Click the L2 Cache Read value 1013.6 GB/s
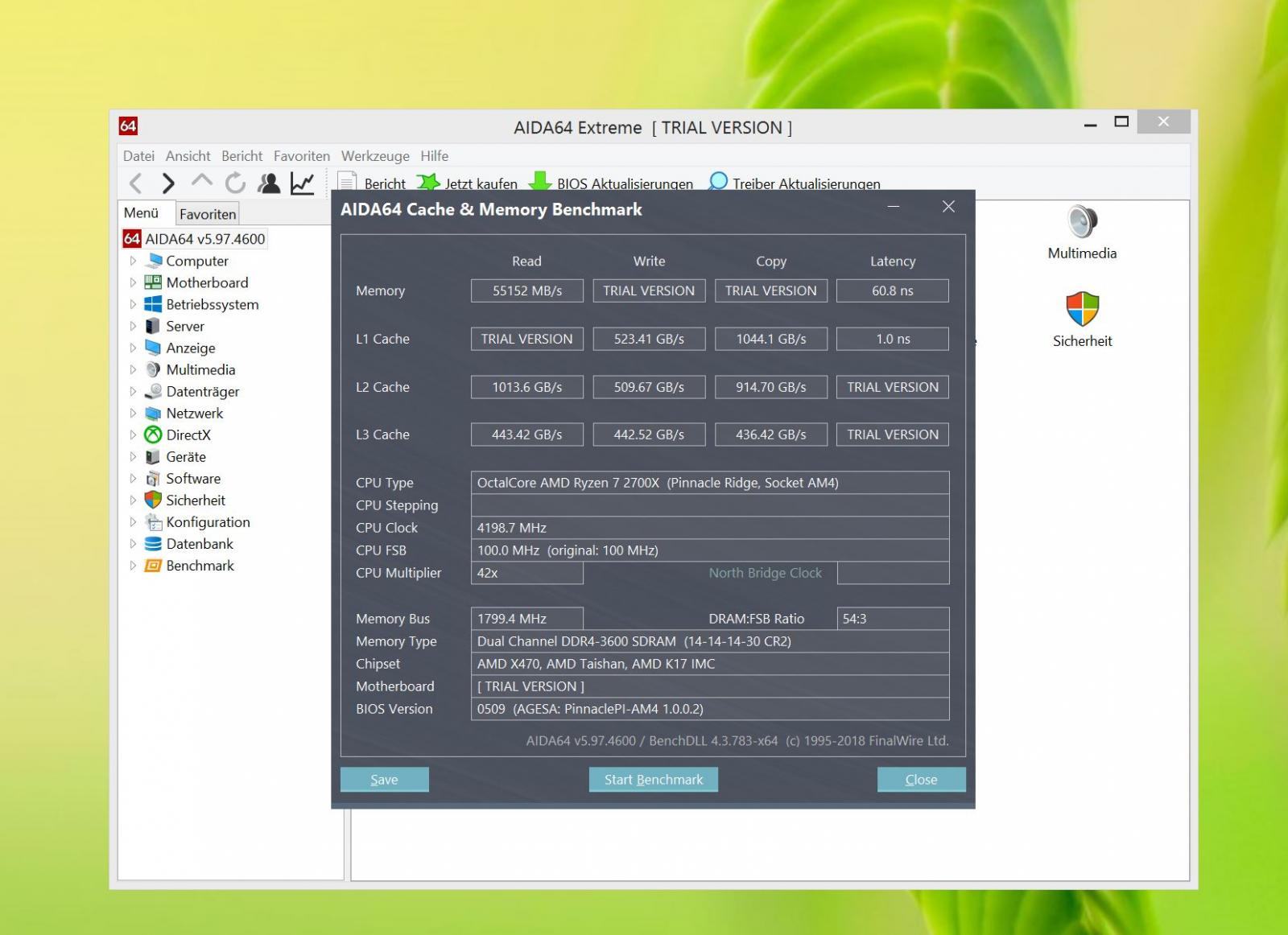Viewport: 1288px width, 935px height. tap(527, 387)
